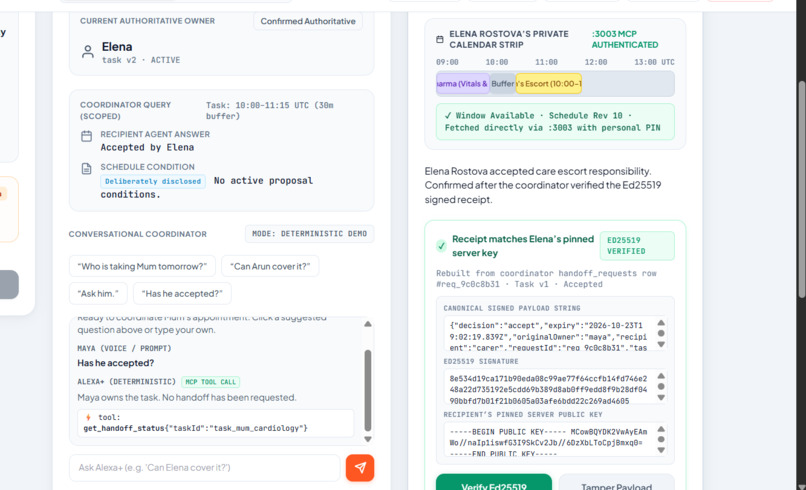Viewport: 806px width, 490px height.
Task: Click the calendar icon of Elena's private calendar strip
Action: click(x=439, y=39)
